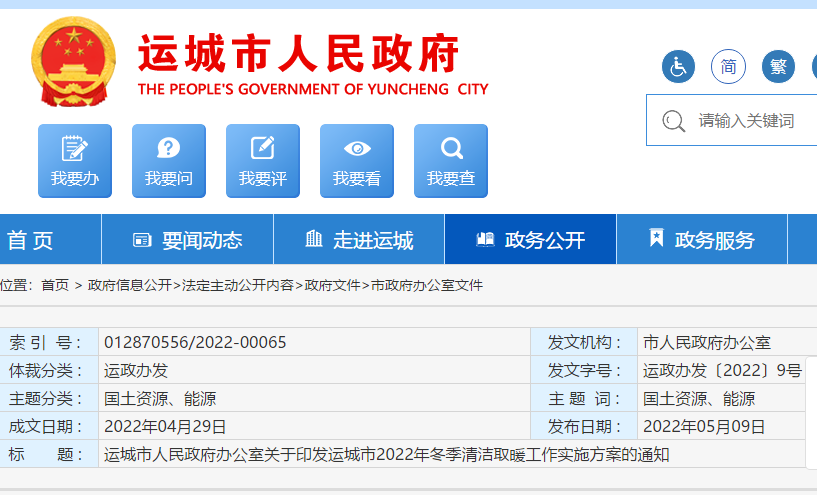The width and height of the screenshot is (817, 495).
Task: Select index number 012870556/2022-00065
Action: pyautogui.click(x=195, y=342)
